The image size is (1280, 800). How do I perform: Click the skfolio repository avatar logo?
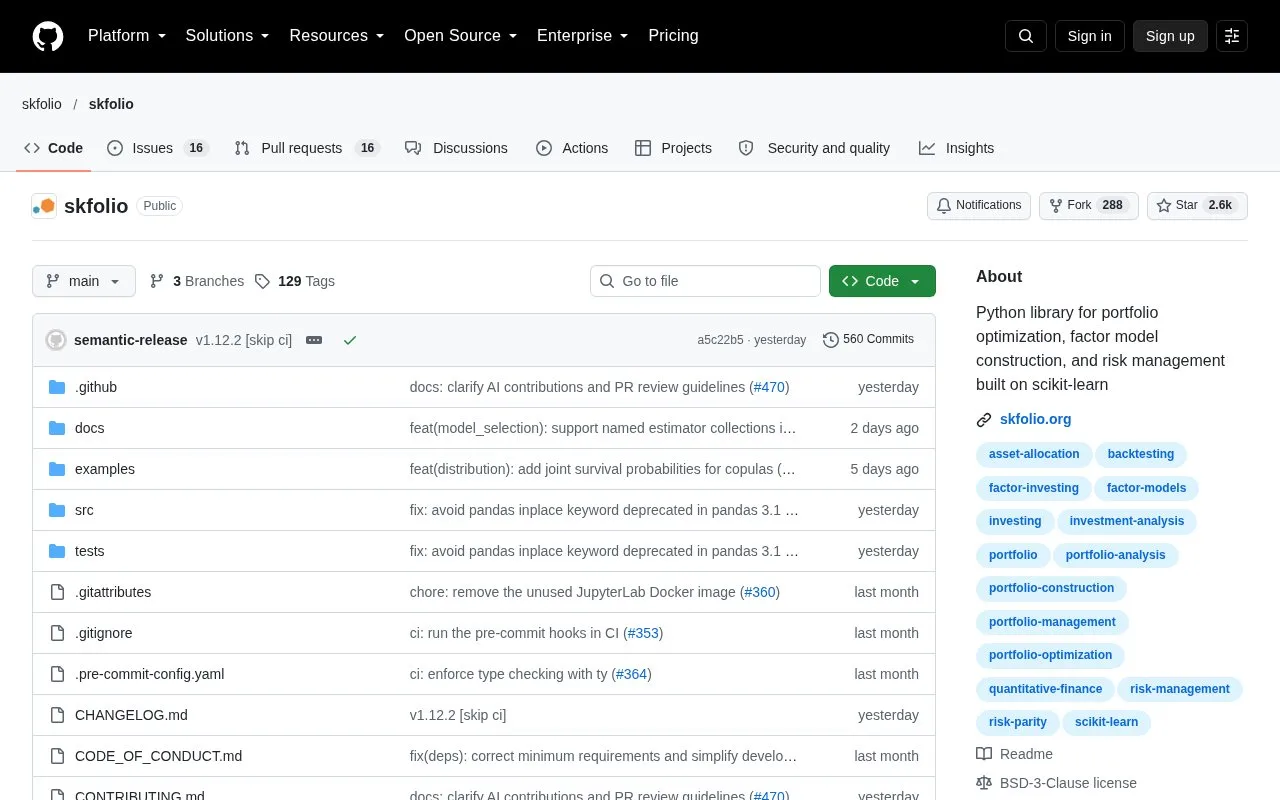click(44, 206)
